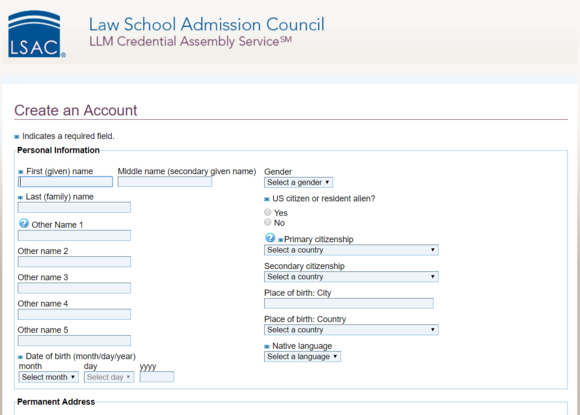Select No for US citizen or resident alien

[267, 222]
